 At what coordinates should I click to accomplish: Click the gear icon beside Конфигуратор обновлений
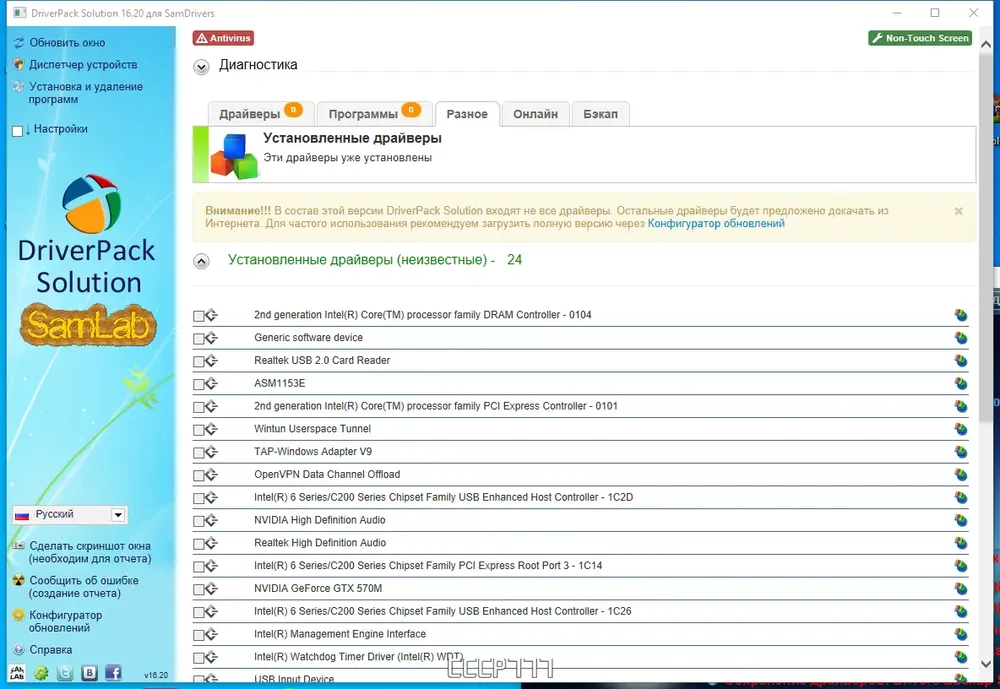pyautogui.click(x=19, y=615)
